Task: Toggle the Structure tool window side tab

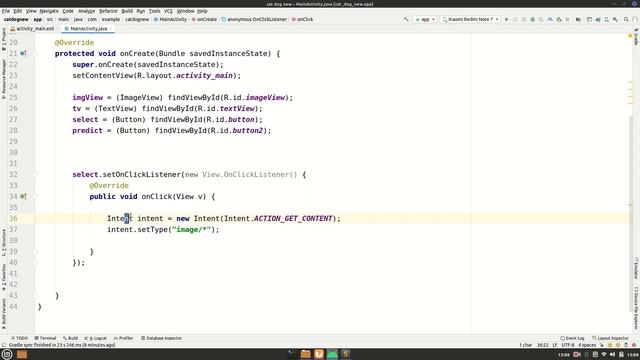Action: coord(4,242)
